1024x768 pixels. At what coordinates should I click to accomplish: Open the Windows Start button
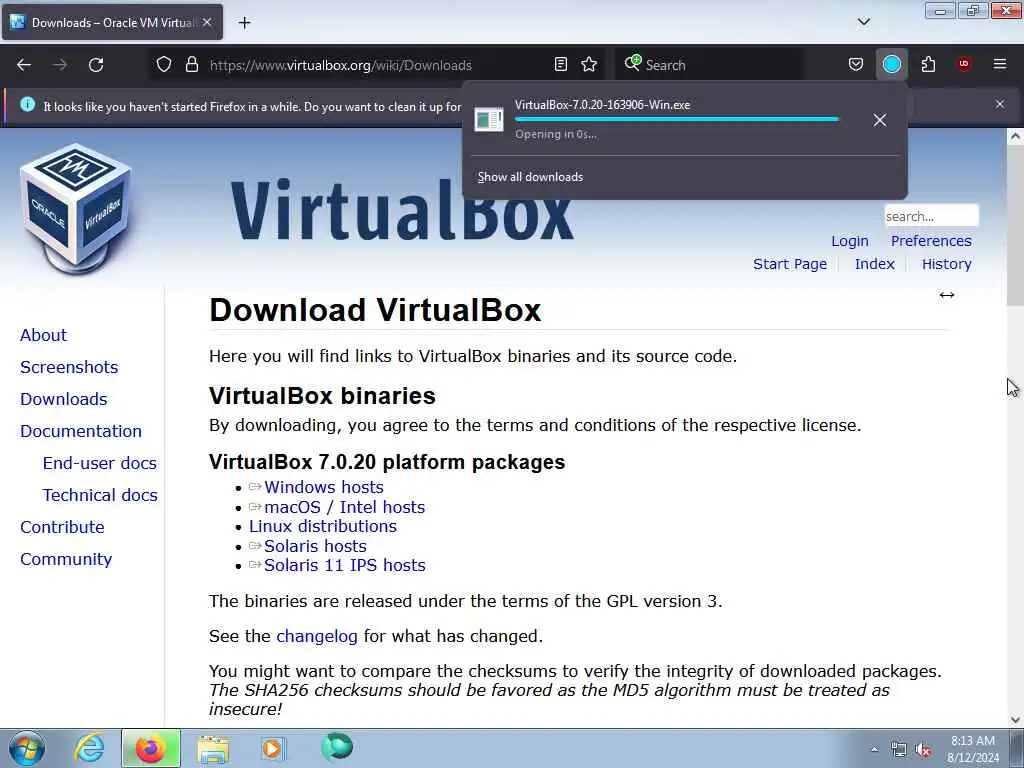[x=26, y=748]
